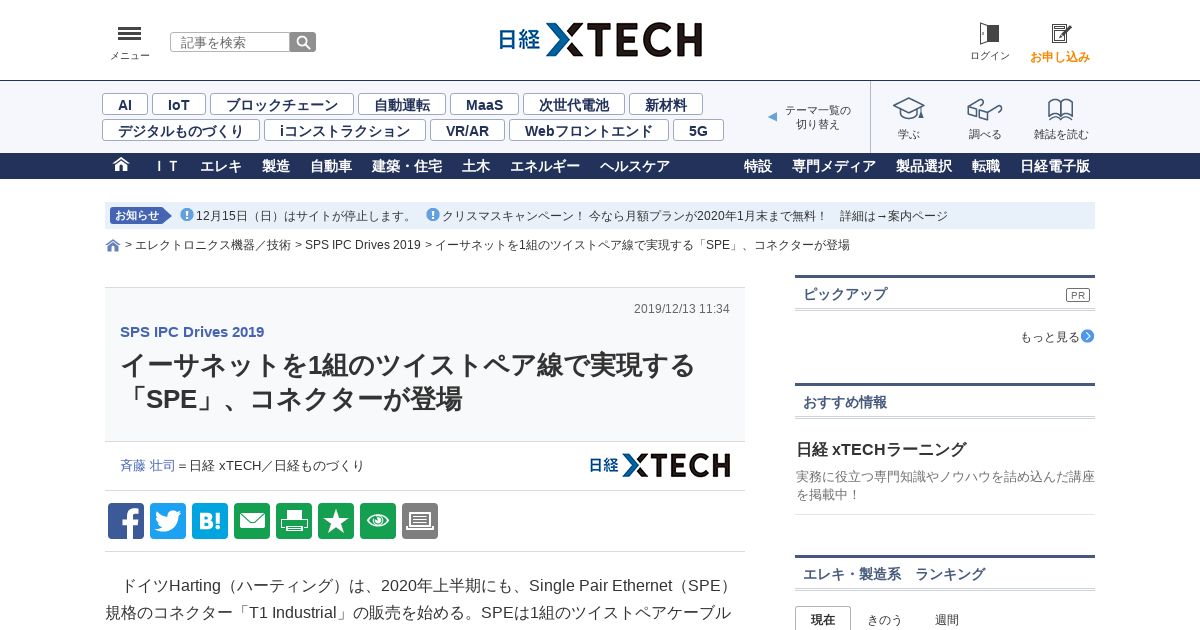Open the エレキ navigation menu
Image resolution: width=1200 pixels, height=630 pixels.
pyautogui.click(x=221, y=166)
